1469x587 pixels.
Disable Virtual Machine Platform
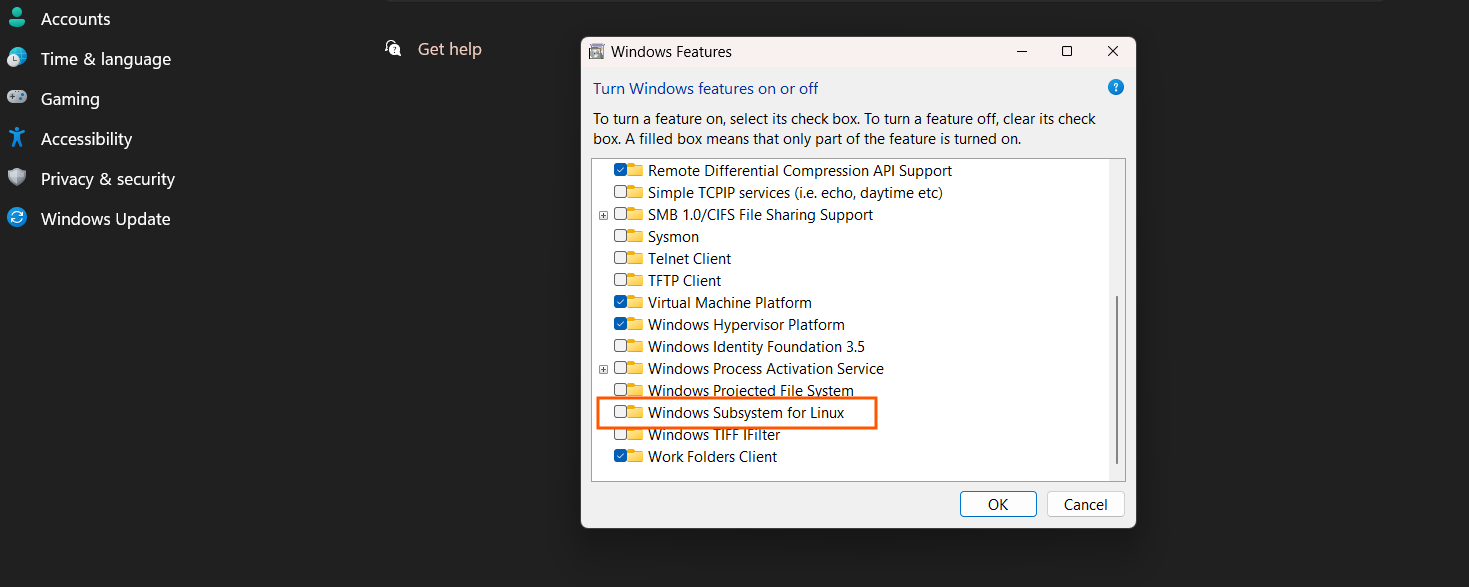pos(619,301)
